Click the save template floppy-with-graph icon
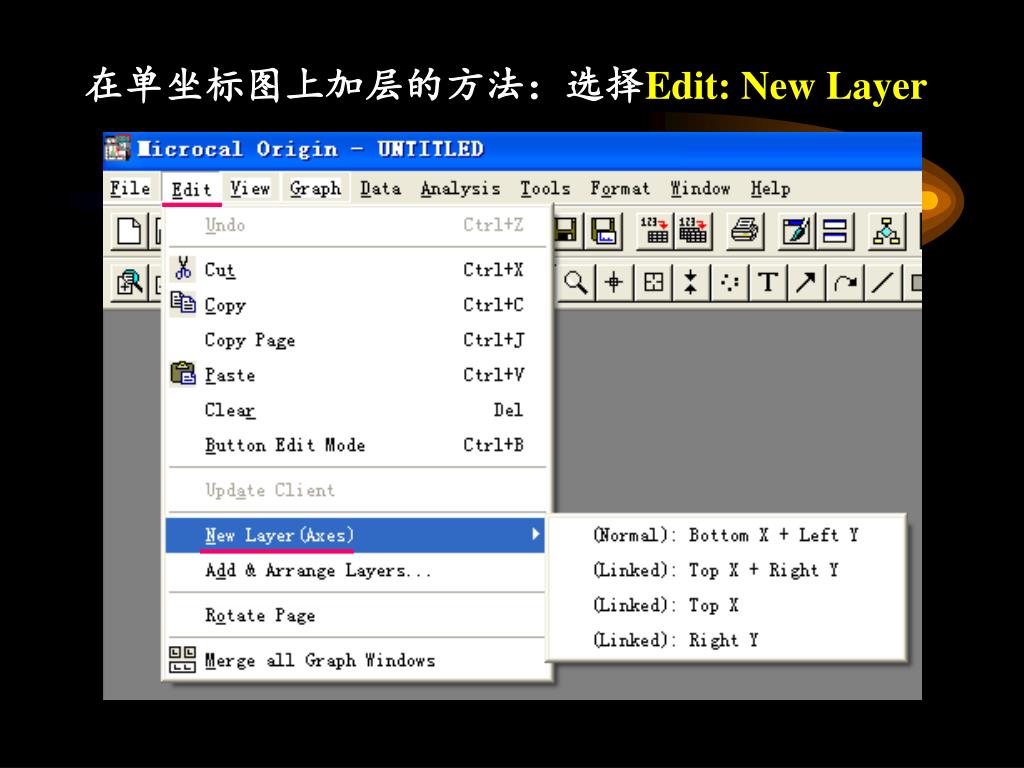1024x768 pixels. 603,231
